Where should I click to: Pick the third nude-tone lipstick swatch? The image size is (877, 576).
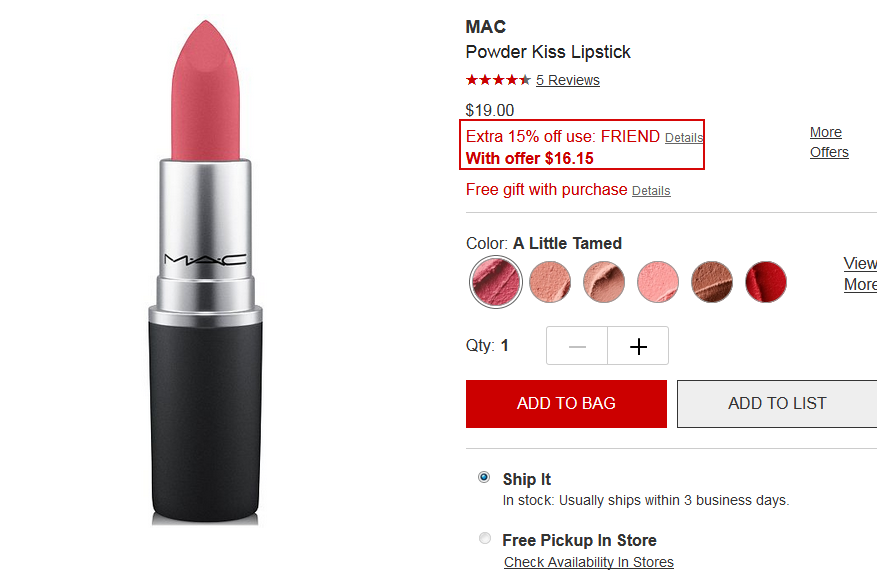(604, 282)
